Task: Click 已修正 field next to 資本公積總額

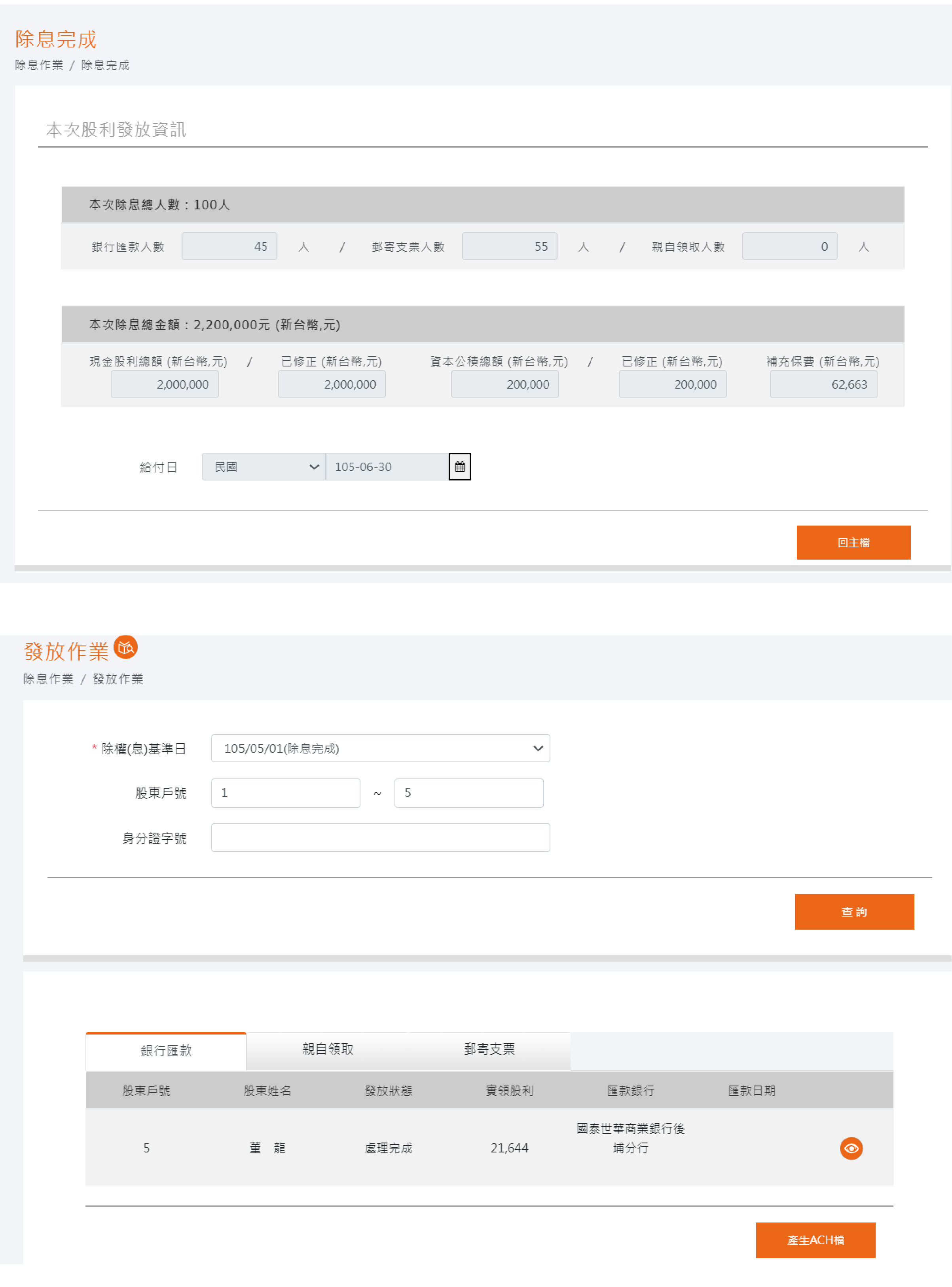Action: point(673,384)
